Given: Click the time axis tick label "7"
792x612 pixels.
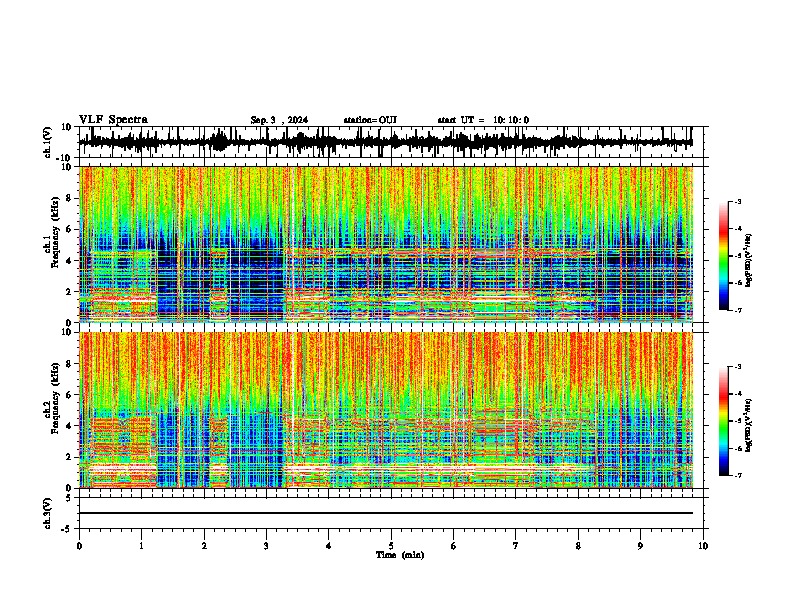Looking at the screenshot, I should [516, 546].
